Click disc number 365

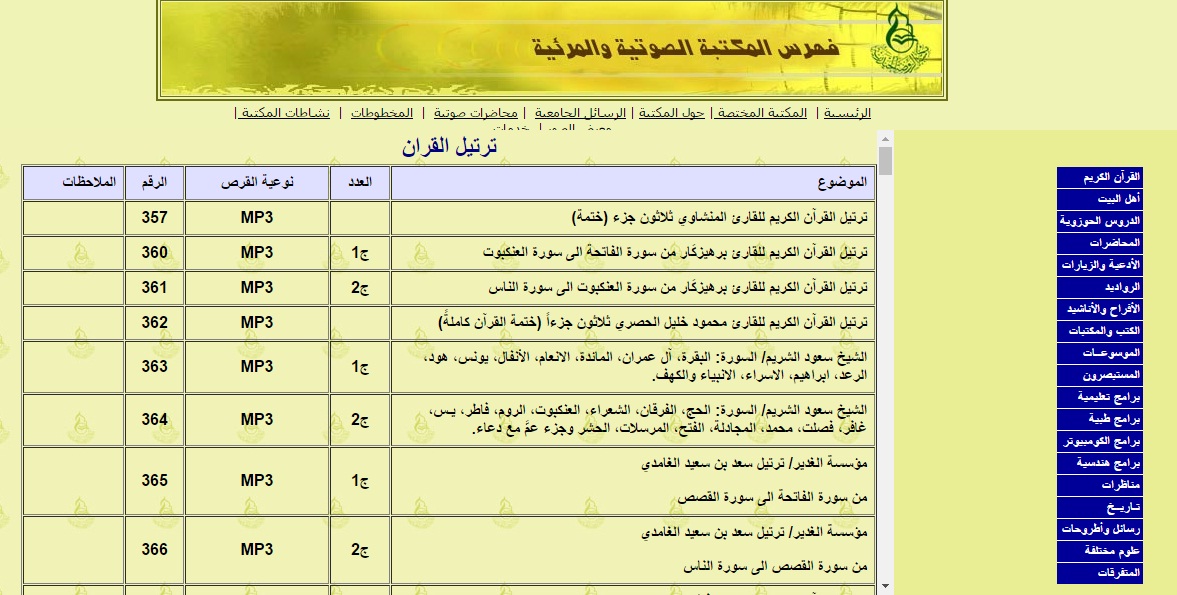tap(155, 481)
